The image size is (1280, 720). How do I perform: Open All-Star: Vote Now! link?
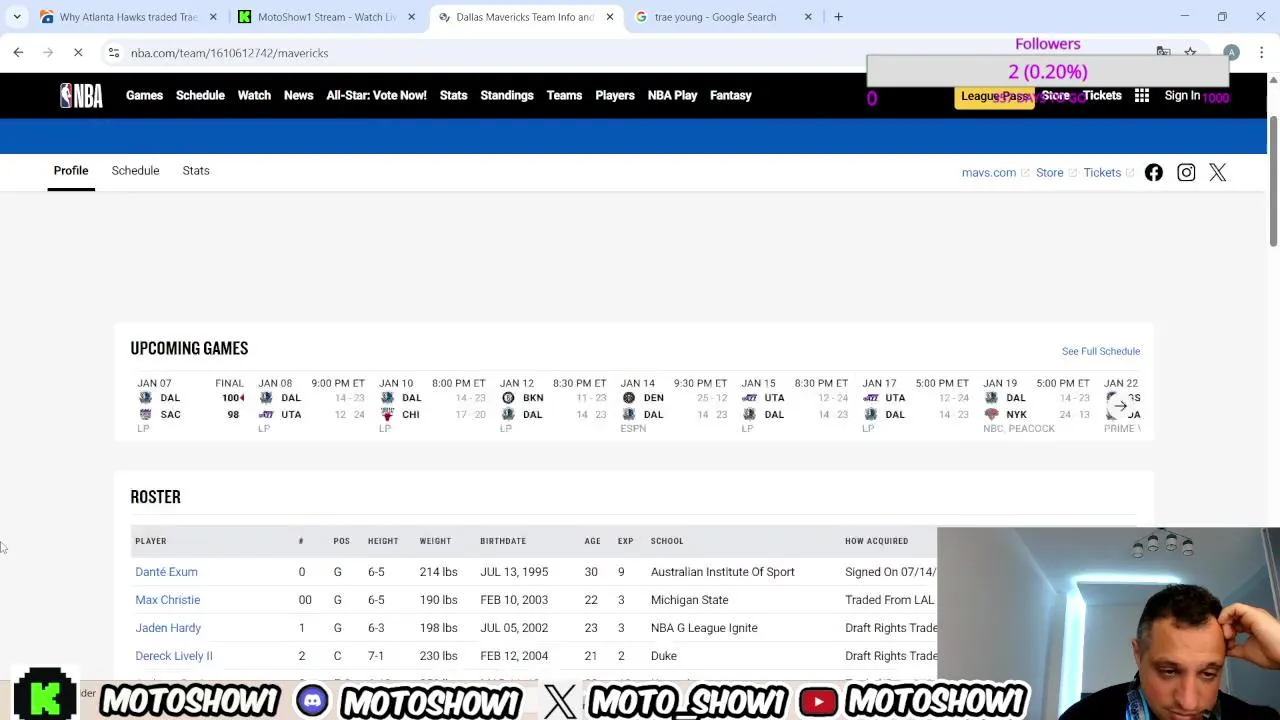point(376,95)
